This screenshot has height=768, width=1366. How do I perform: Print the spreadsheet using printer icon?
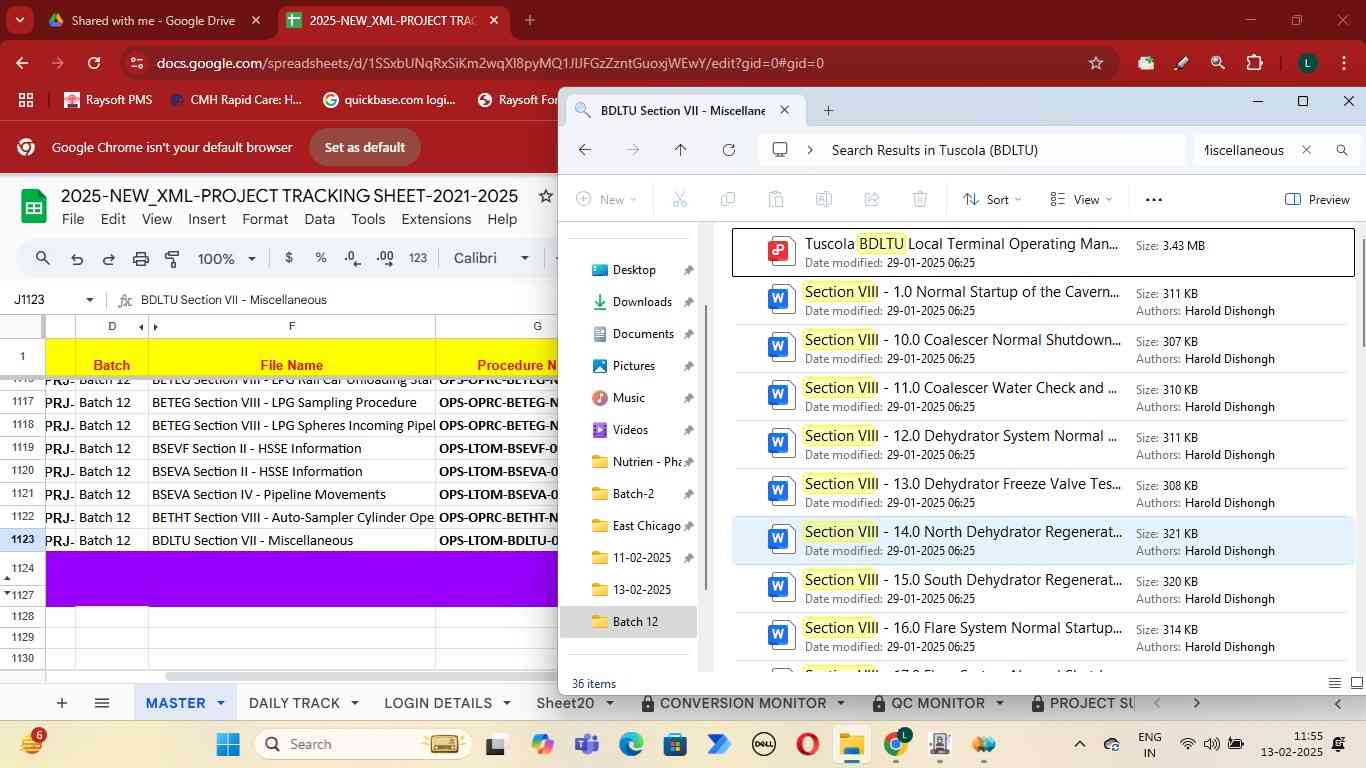coord(141,258)
